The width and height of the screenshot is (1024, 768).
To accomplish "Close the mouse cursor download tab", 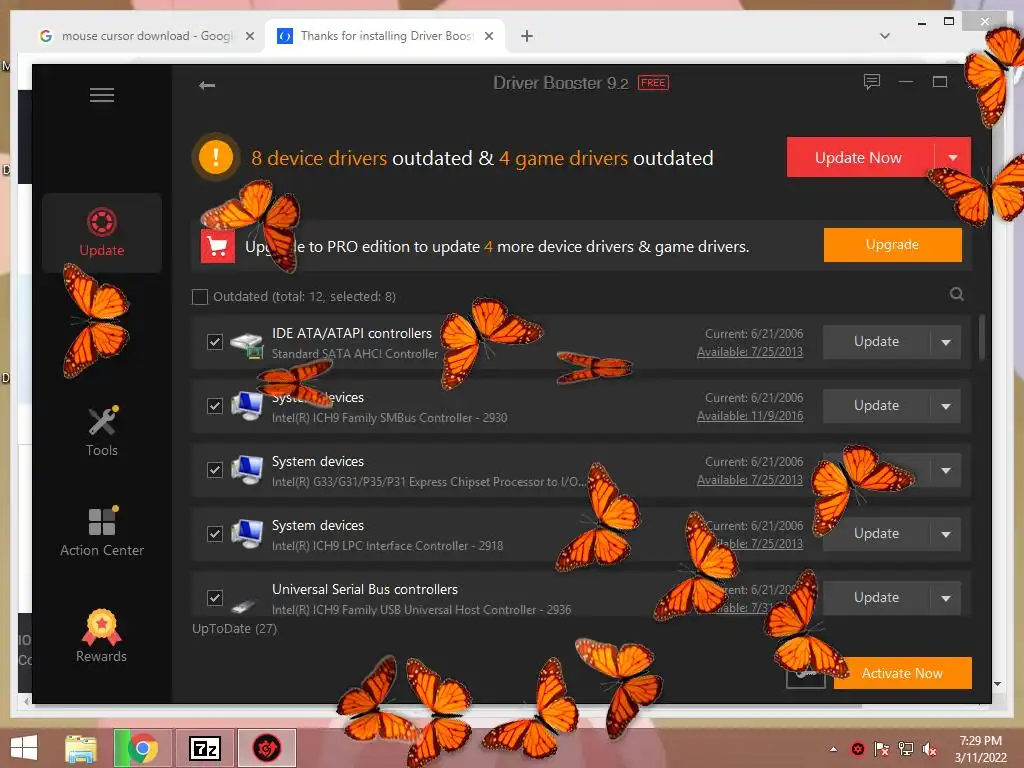I will (x=249, y=36).
